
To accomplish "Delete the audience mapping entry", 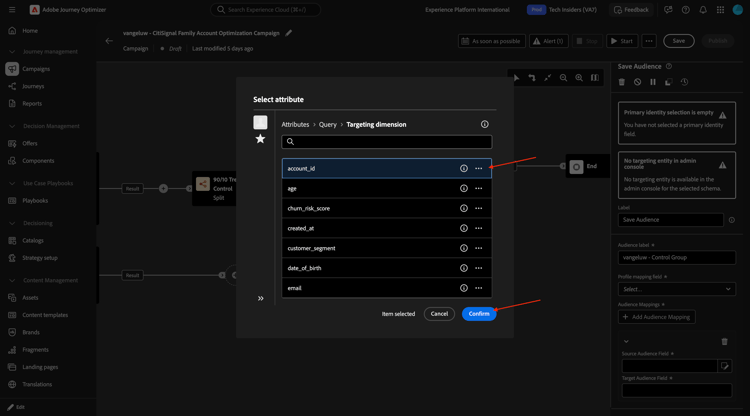I will click(x=724, y=341).
